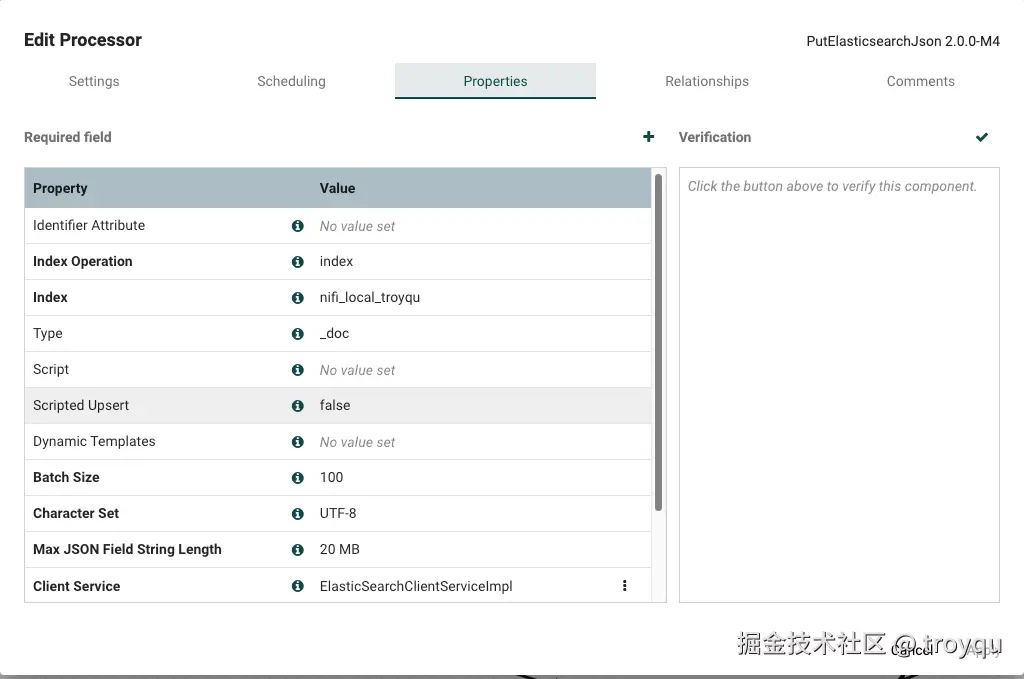This screenshot has width=1024, height=679.
Task: Click the Cancel button
Action: pos(912,650)
